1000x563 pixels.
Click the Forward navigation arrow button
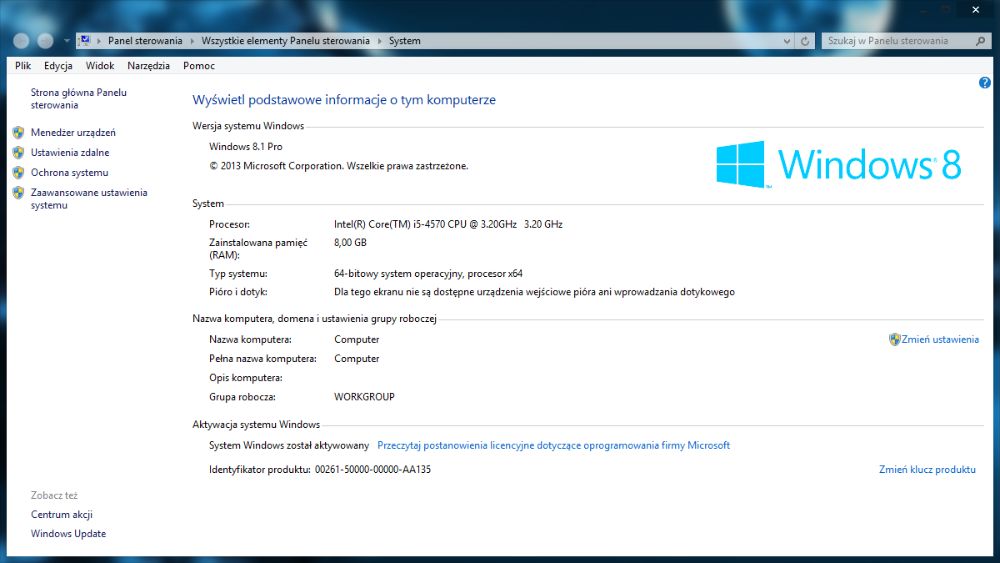click(45, 41)
